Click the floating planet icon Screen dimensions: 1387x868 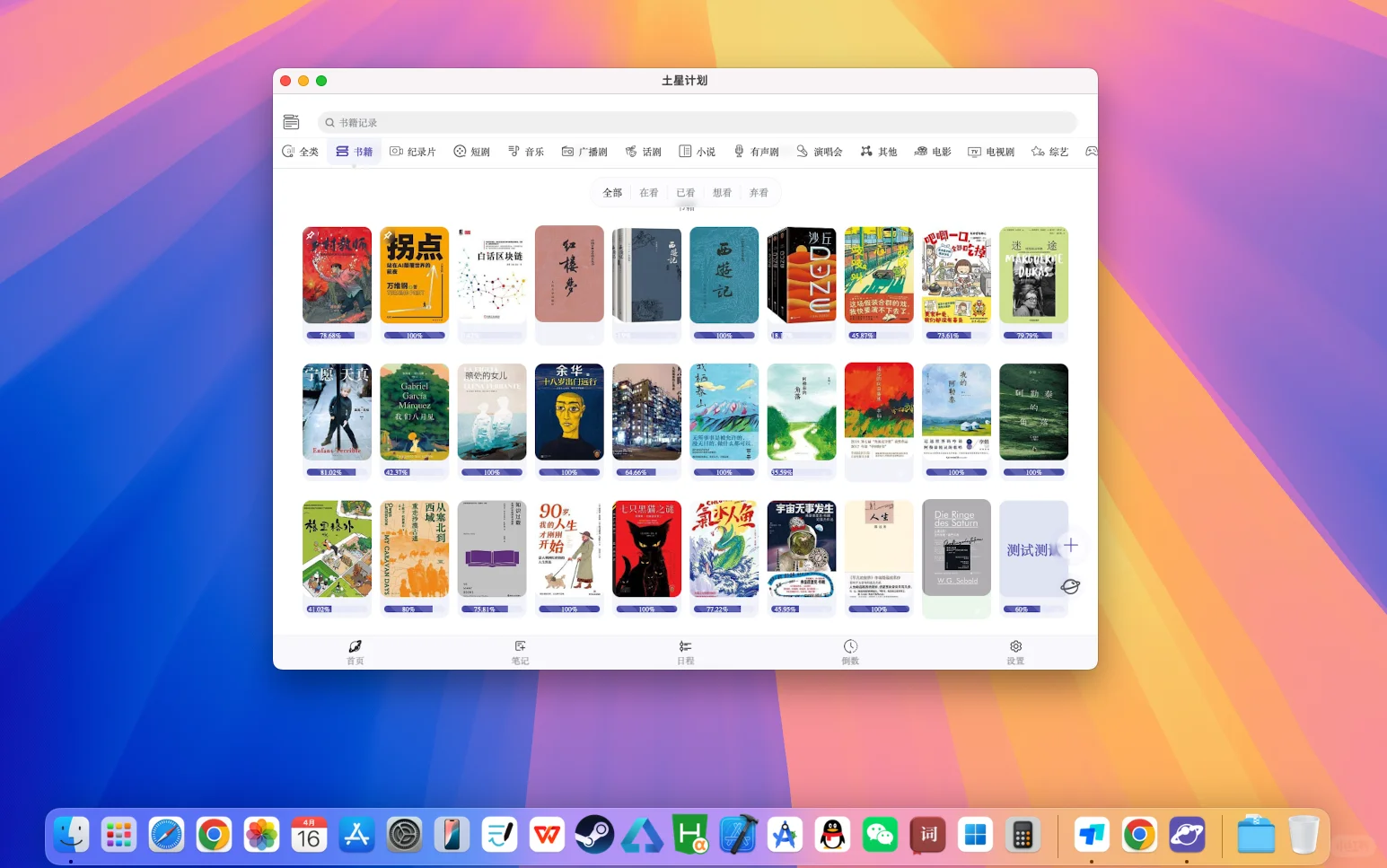pyautogui.click(x=1070, y=586)
